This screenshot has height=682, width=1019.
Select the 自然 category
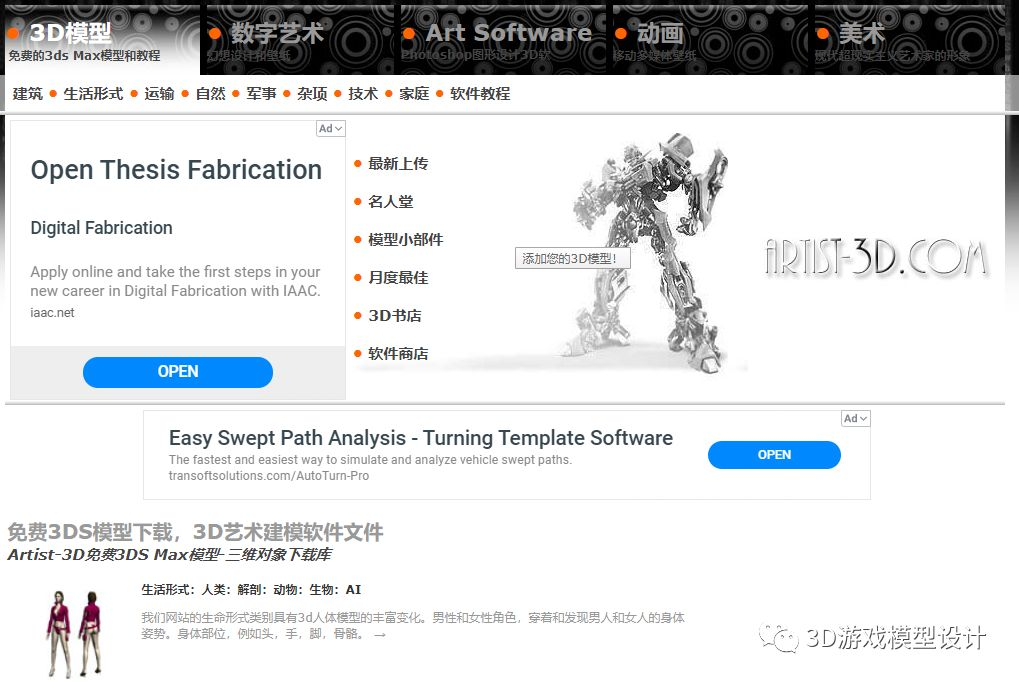click(x=211, y=94)
